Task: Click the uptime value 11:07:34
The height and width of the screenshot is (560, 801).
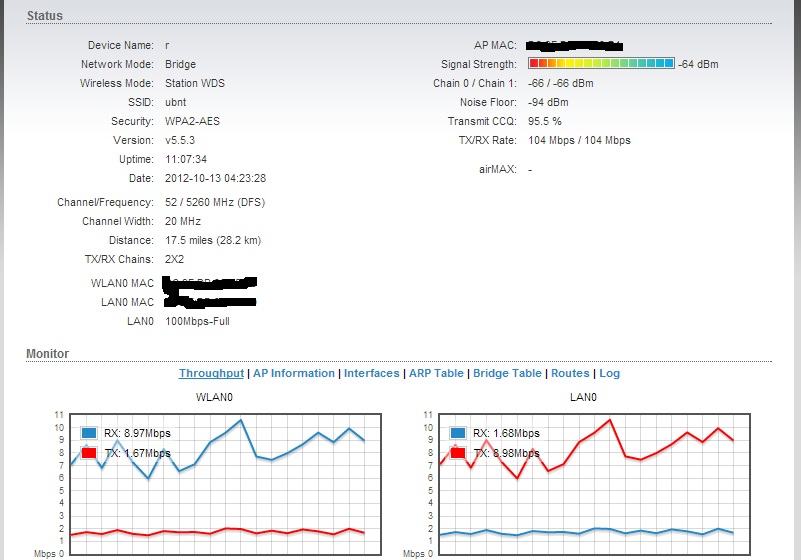Action: [x=186, y=159]
